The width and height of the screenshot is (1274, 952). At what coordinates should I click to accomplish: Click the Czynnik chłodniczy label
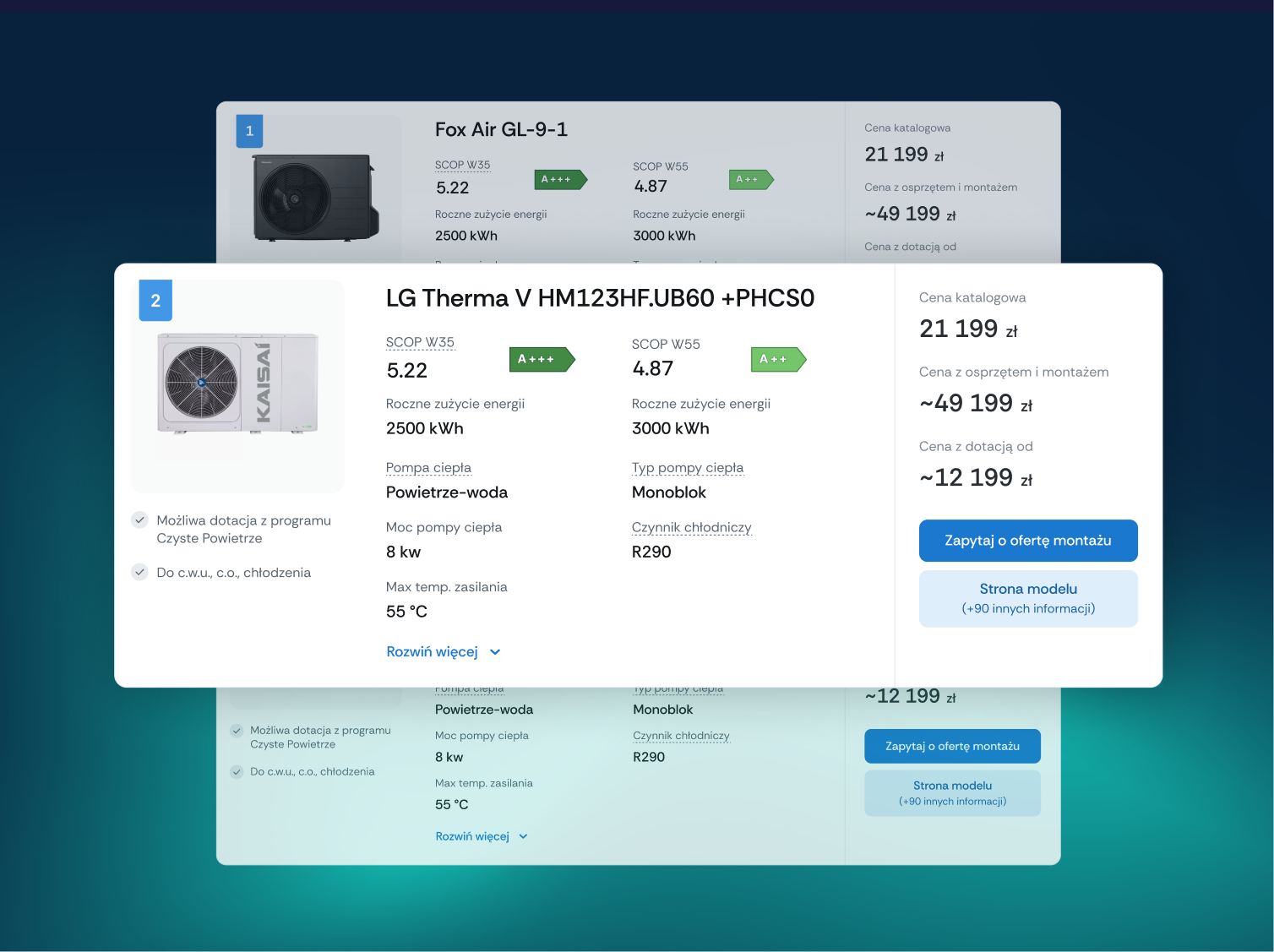(x=691, y=526)
